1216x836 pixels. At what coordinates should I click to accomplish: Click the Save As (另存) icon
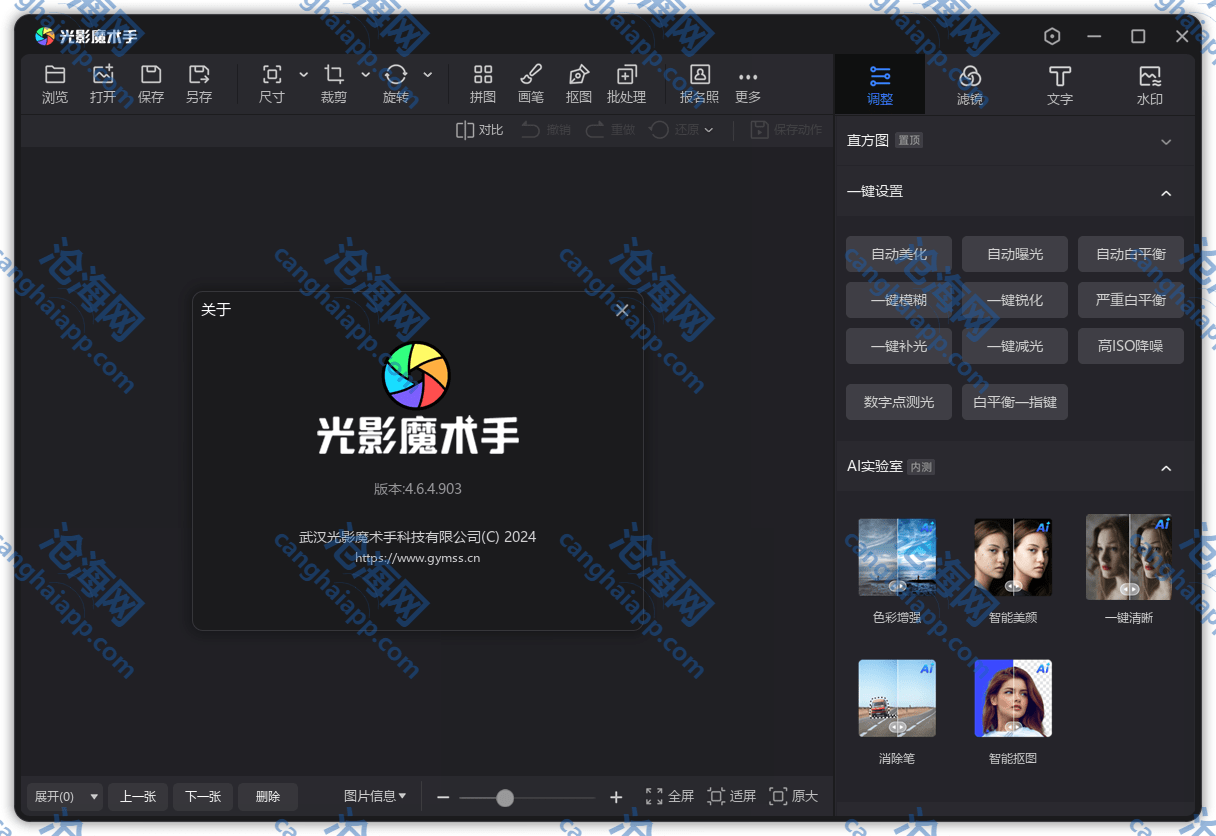(x=199, y=75)
